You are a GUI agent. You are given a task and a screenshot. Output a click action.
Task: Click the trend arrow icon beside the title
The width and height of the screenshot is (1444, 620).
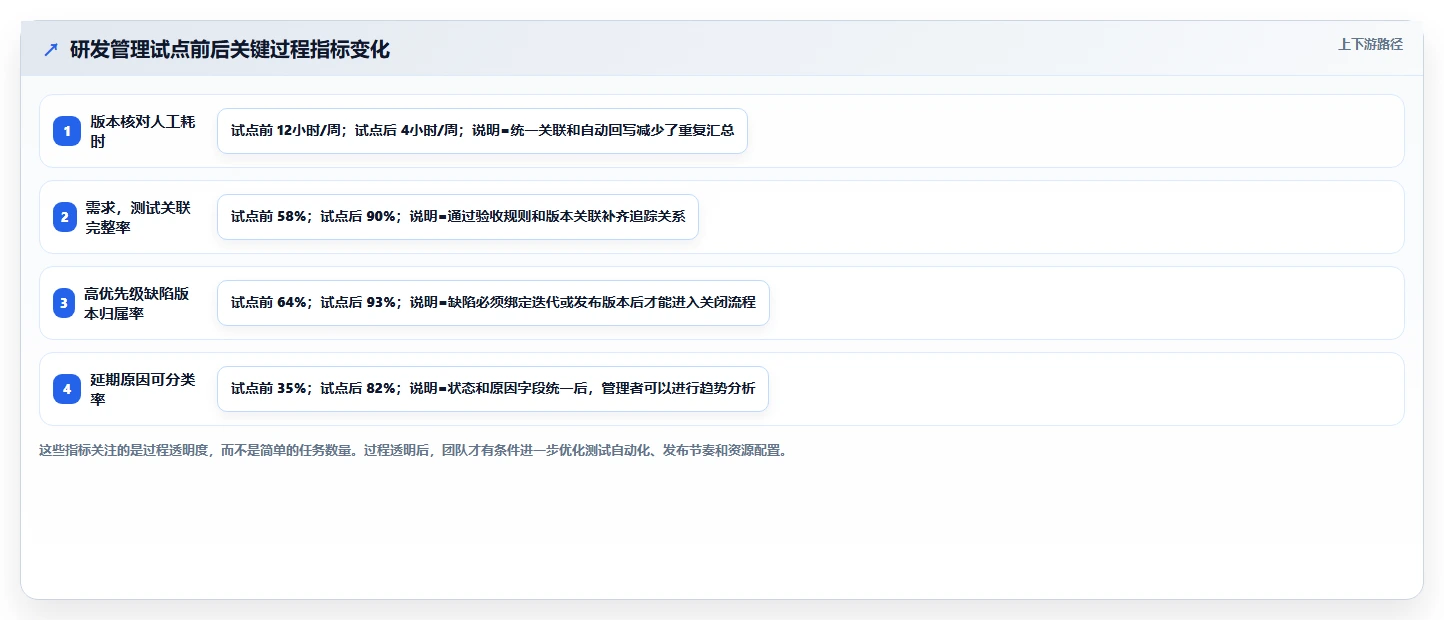coord(51,49)
